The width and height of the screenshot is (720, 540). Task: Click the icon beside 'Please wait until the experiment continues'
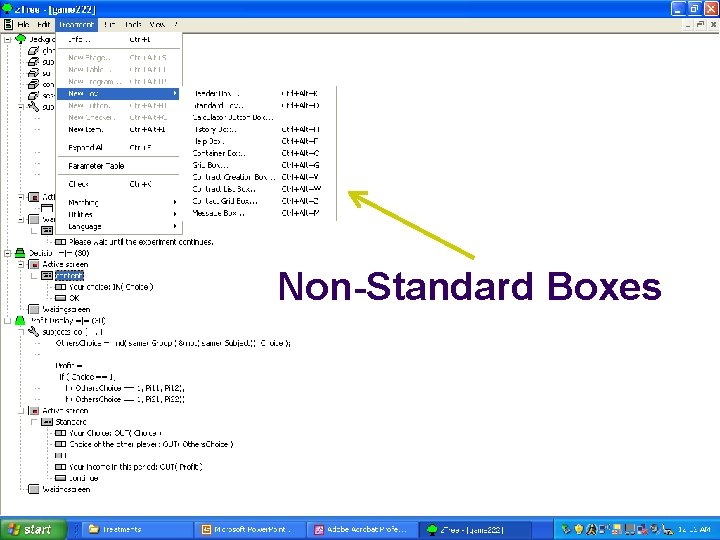60,242
